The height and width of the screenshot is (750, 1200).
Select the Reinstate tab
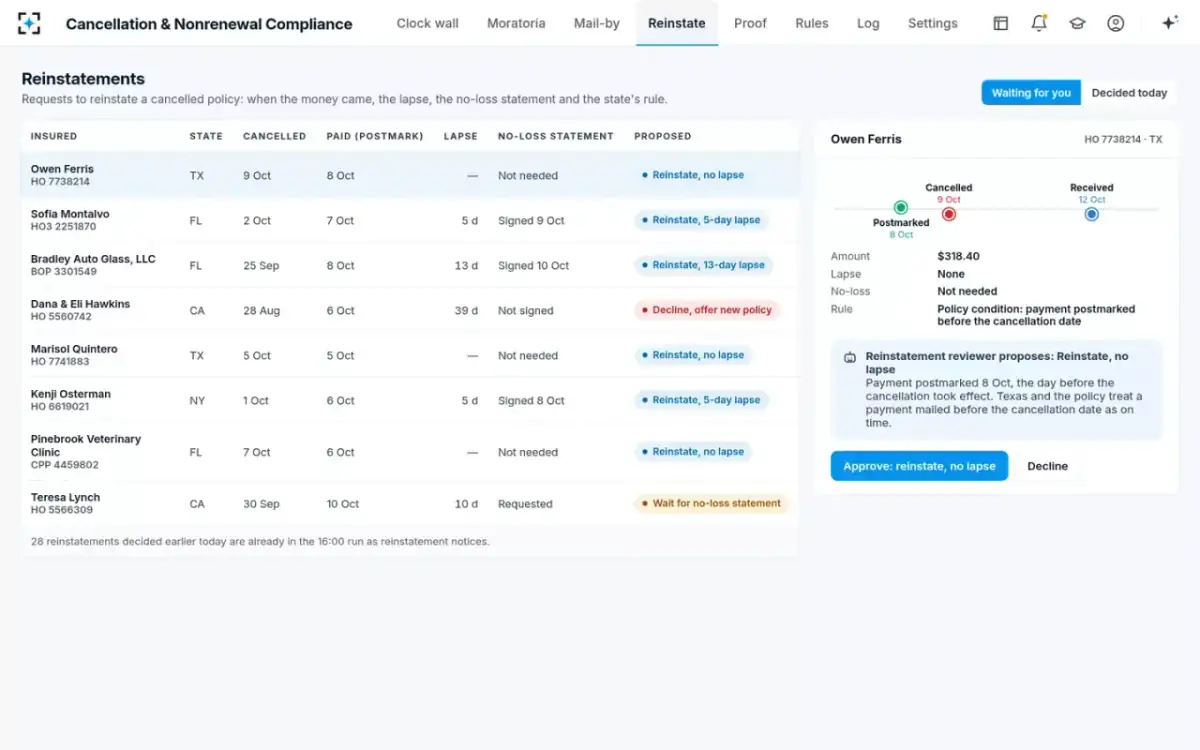677,23
